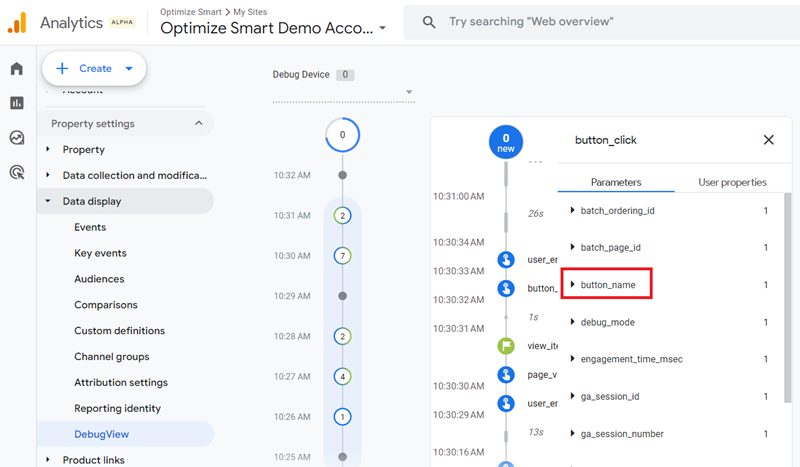The image size is (800, 467).
Task: Collapse the Data display tree item
Action: 48,201
